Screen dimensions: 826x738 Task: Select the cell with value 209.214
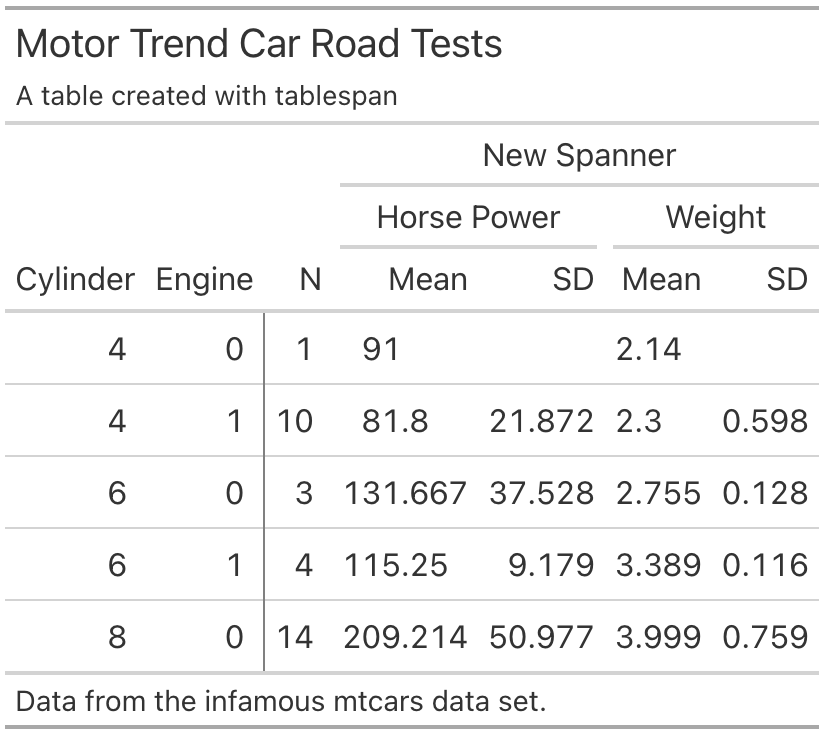click(405, 637)
